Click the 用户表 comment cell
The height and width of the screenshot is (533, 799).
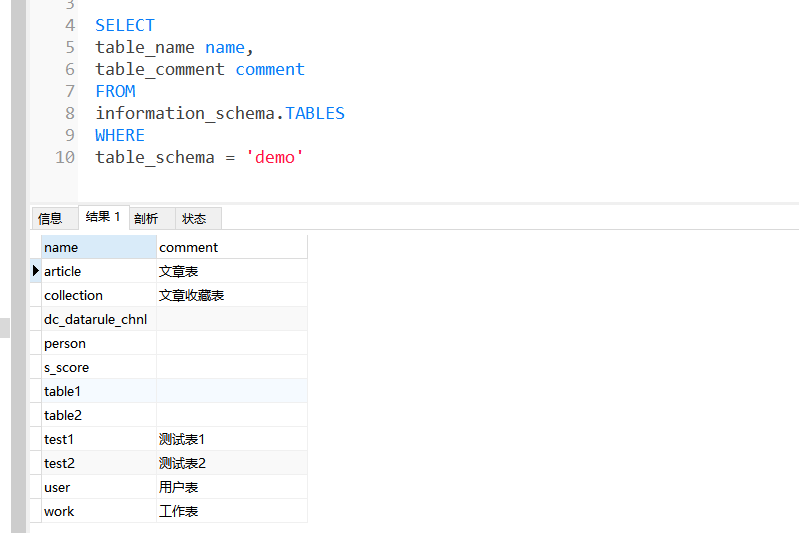(x=232, y=487)
